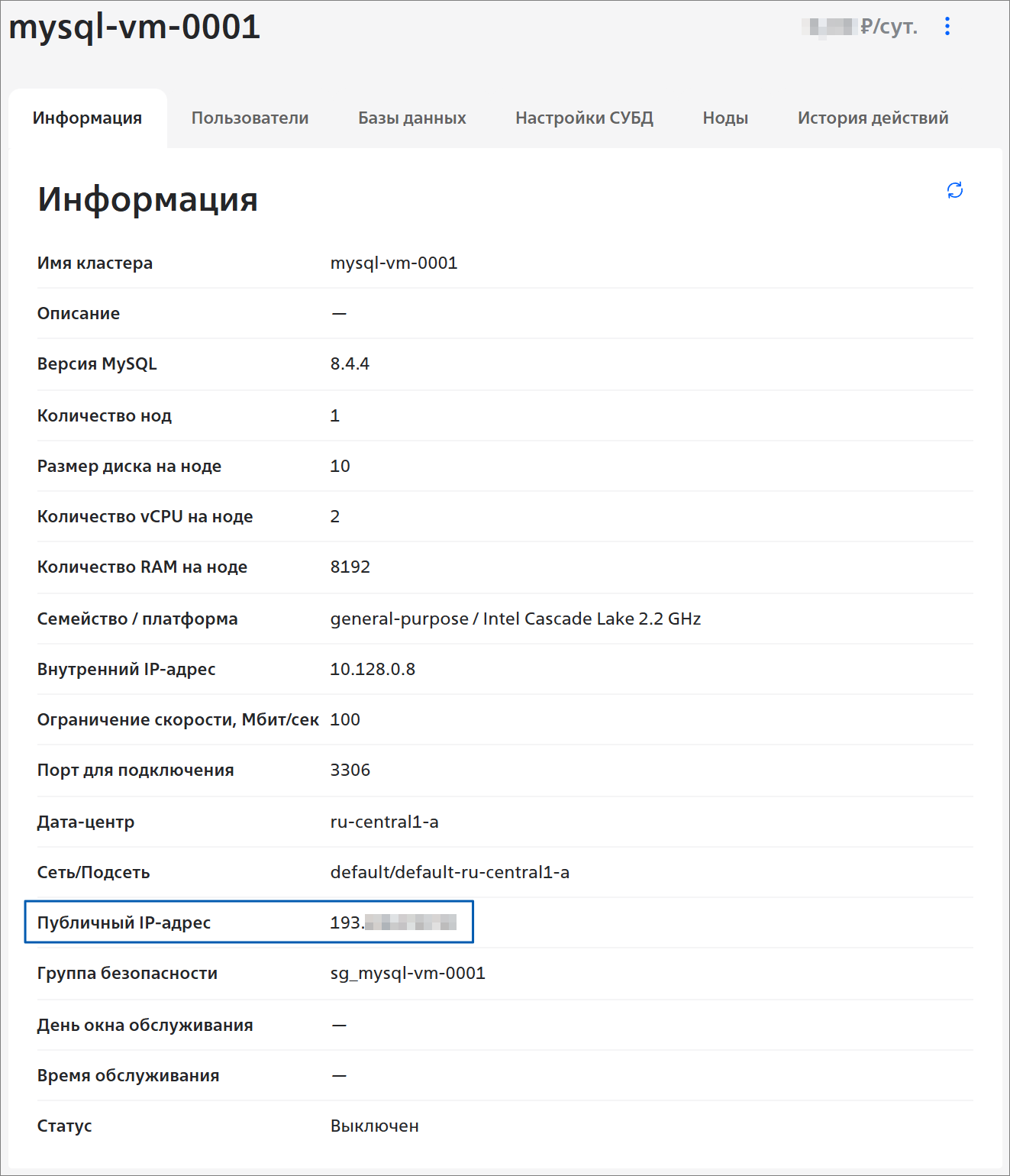
Task: Click the Имя кластера label
Action: (x=95, y=263)
